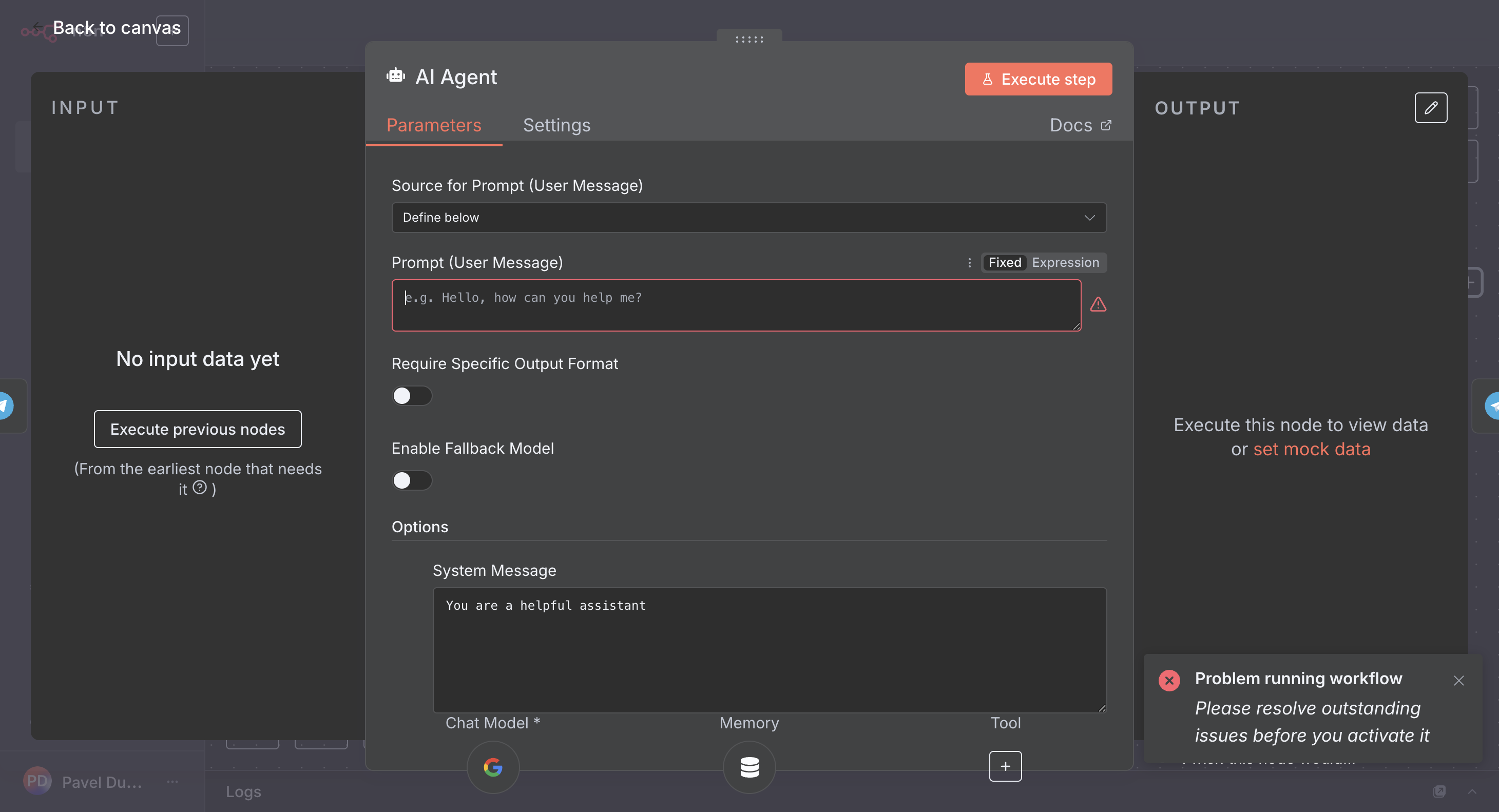Dismiss the problem running workflow notification
1499x812 pixels.
coord(1458,681)
